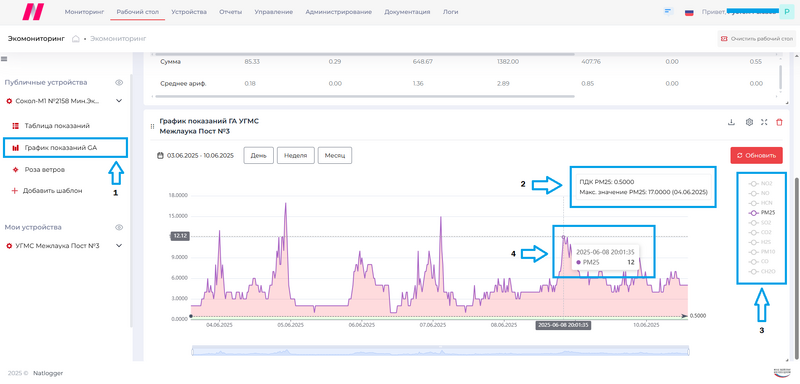Open the Russian flag language selector
This screenshot has width=800, height=384.
689,12
